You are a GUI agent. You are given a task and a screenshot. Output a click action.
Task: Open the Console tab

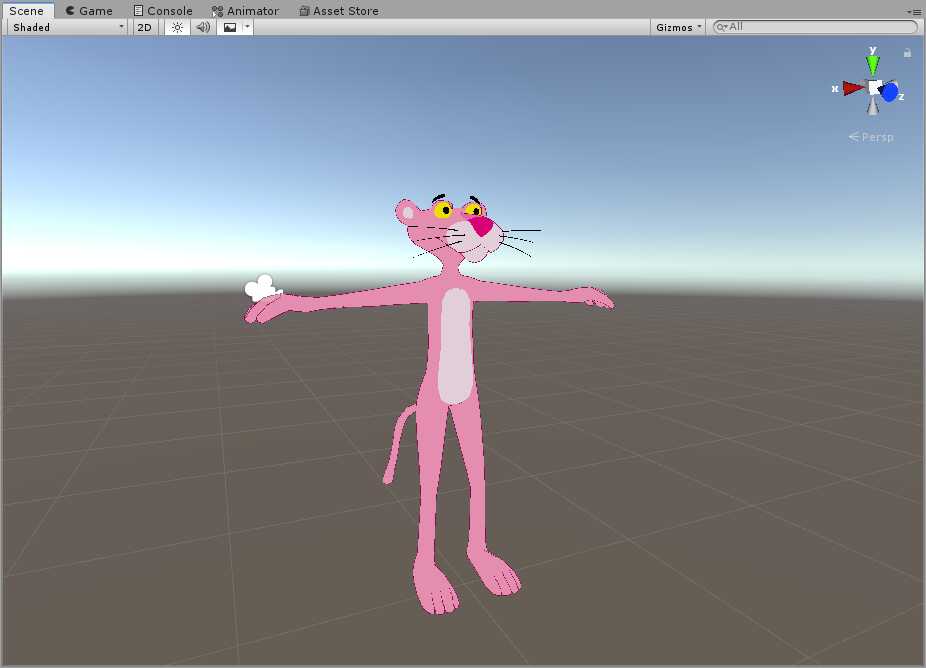pos(163,11)
